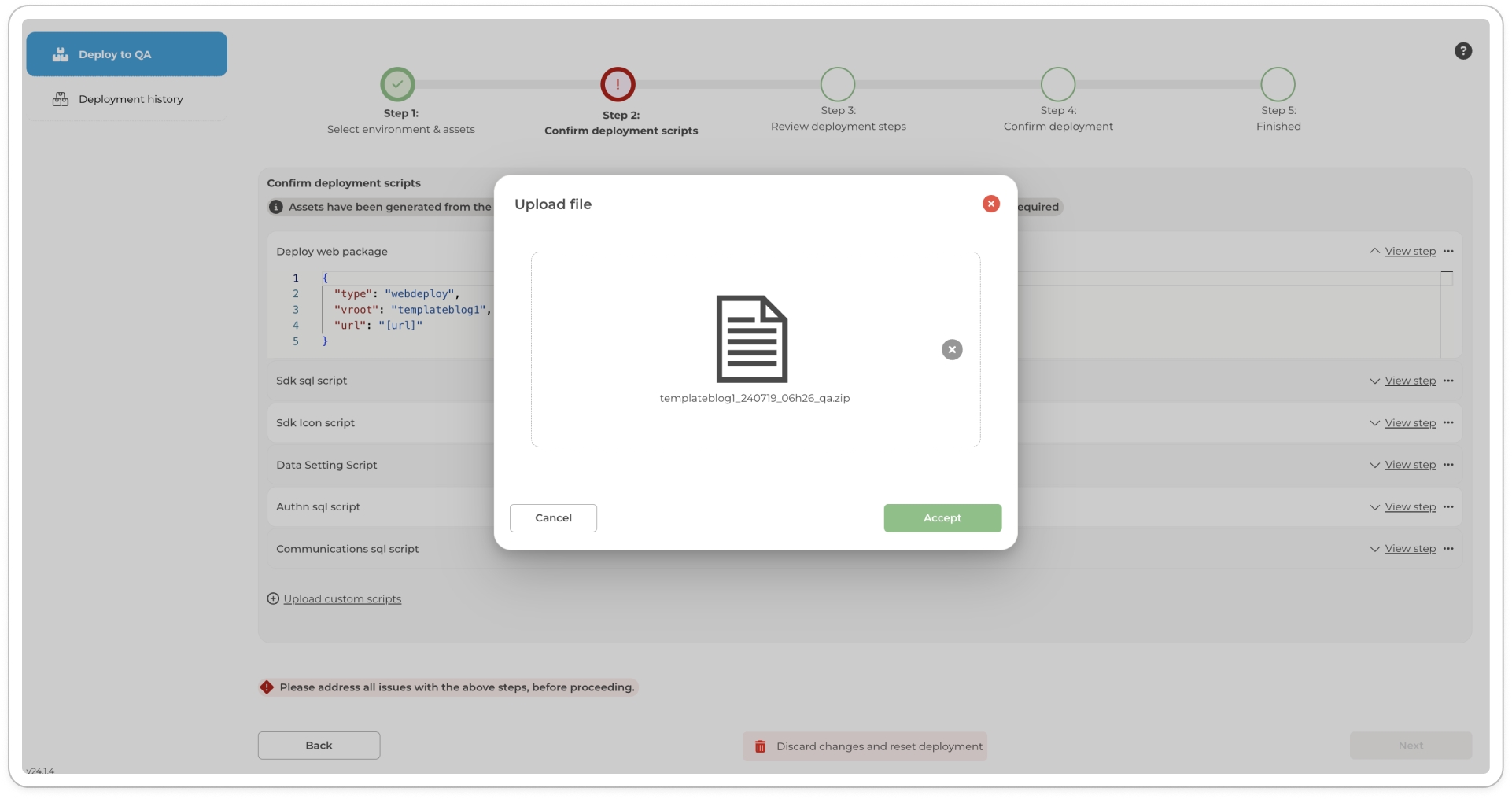Image resolution: width=1512 pixels, height=799 pixels.
Task: Open more options for Deploy web package
Action: click(x=1448, y=252)
